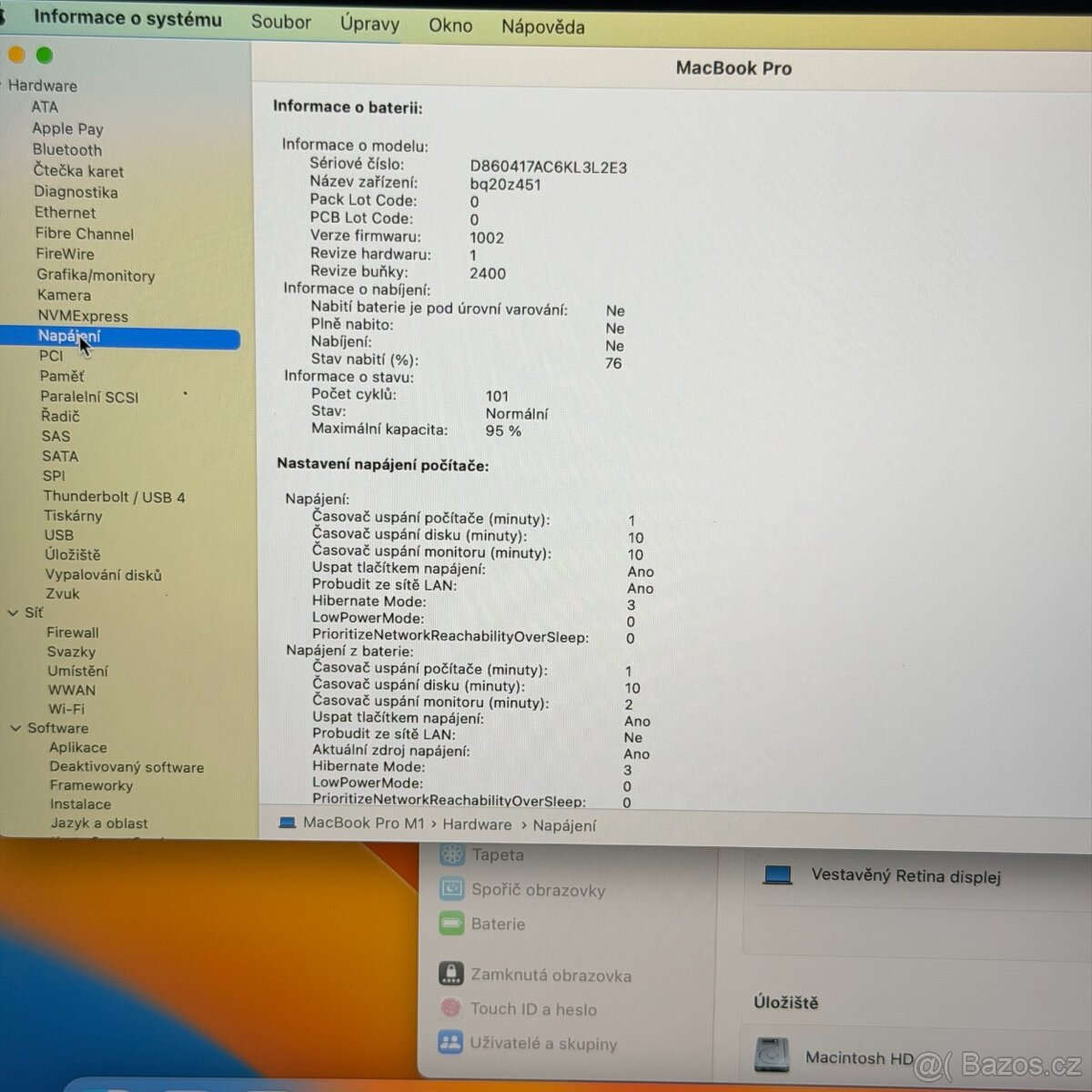Click Hardware in the bottom path bar
Screen dimensions: 1092x1092
point(477,824)
